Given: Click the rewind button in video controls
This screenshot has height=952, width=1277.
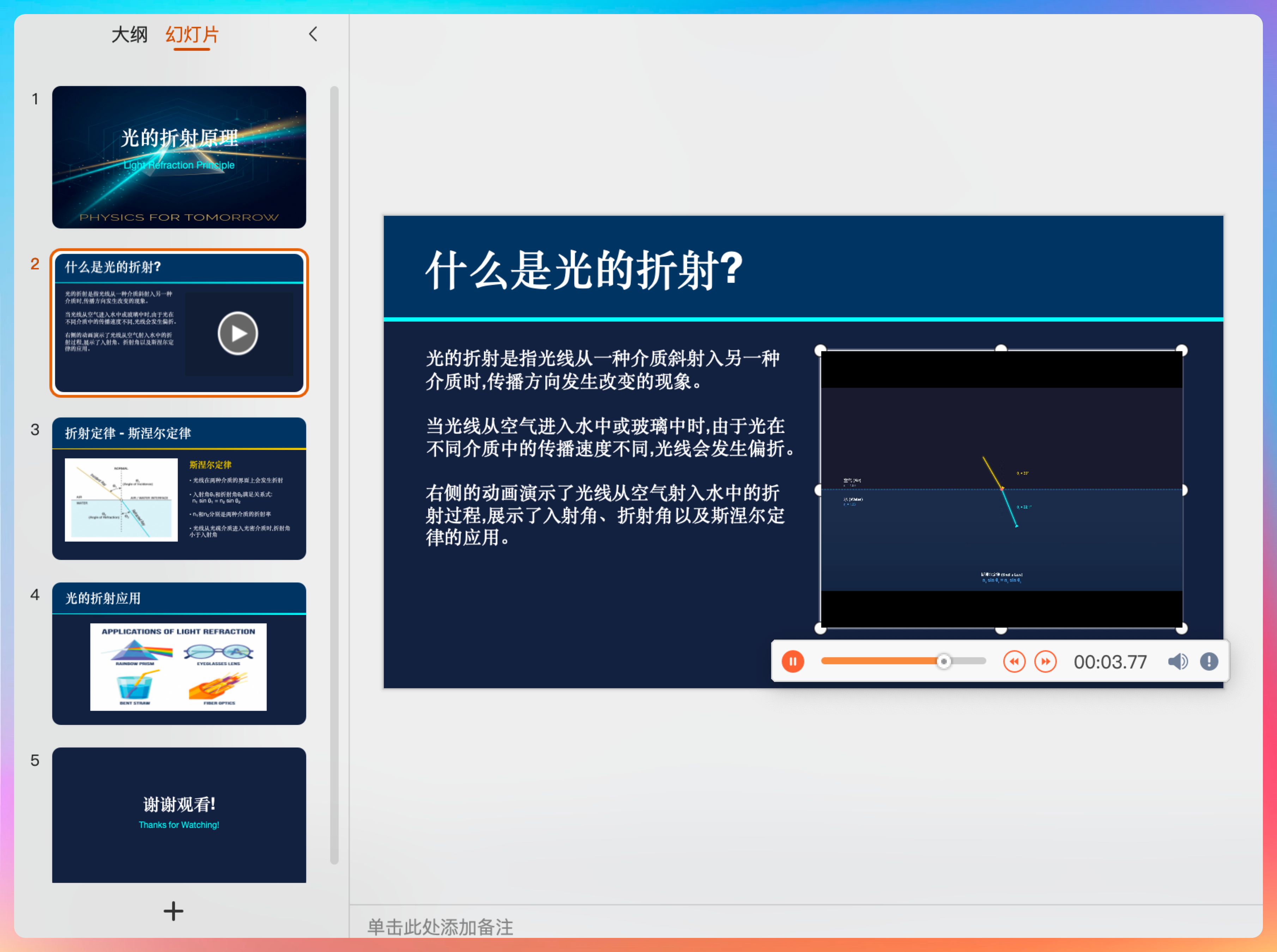Looking at the screenshot, I should click(x=1014, y=661).
